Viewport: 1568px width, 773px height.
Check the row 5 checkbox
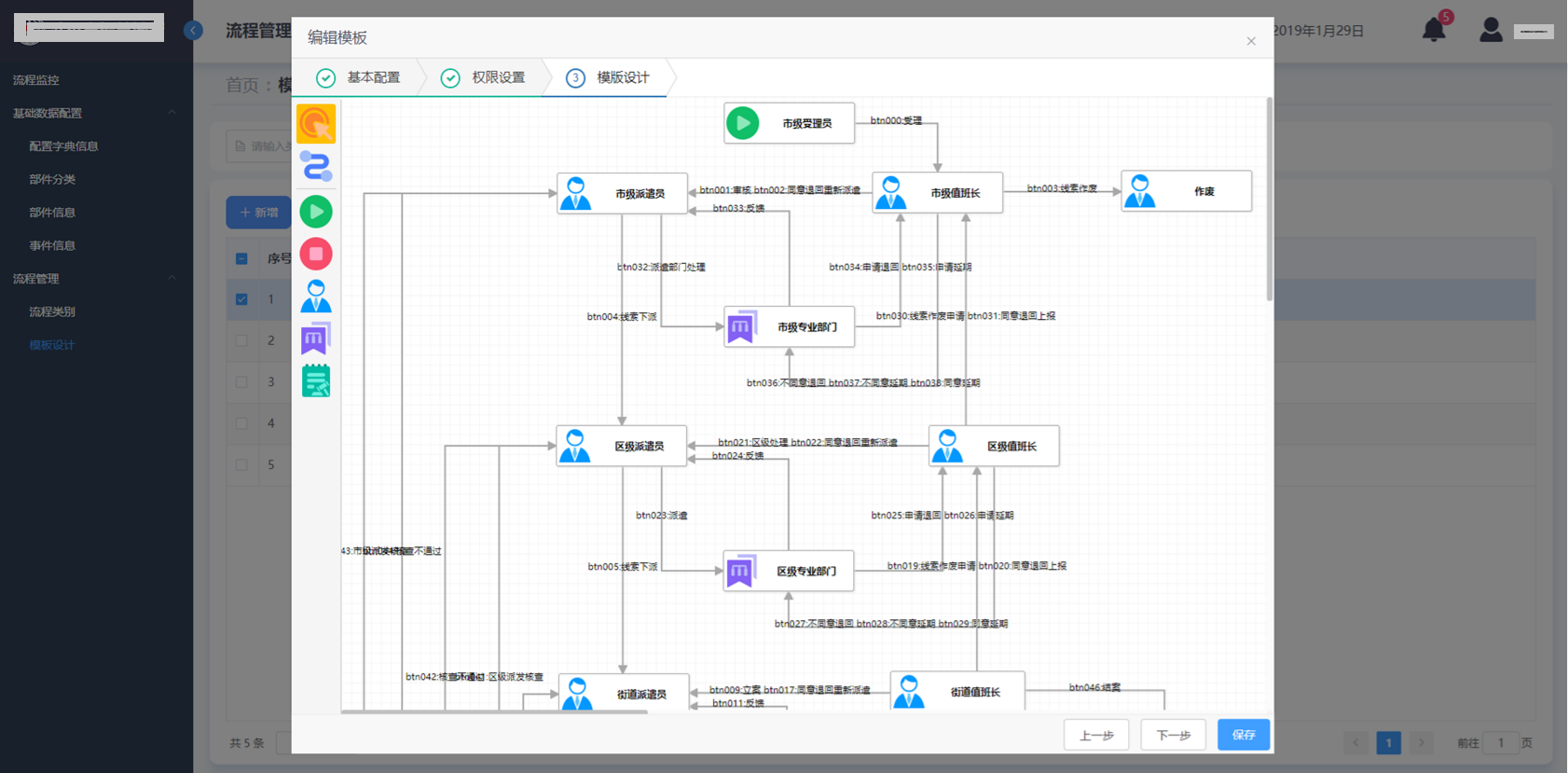tap(241, 464)
